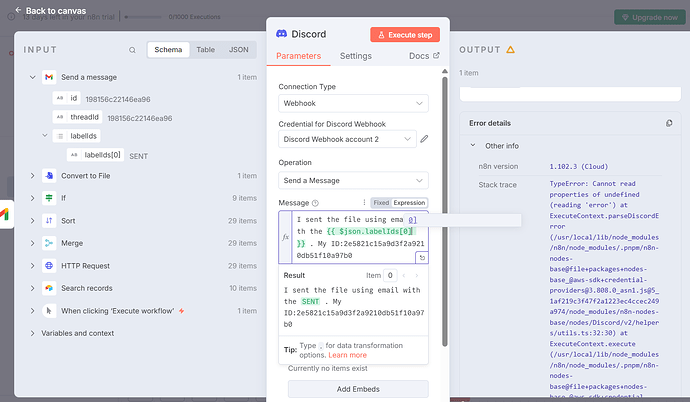
Task: Expand the Convert to File node
Action: [33, 175]
